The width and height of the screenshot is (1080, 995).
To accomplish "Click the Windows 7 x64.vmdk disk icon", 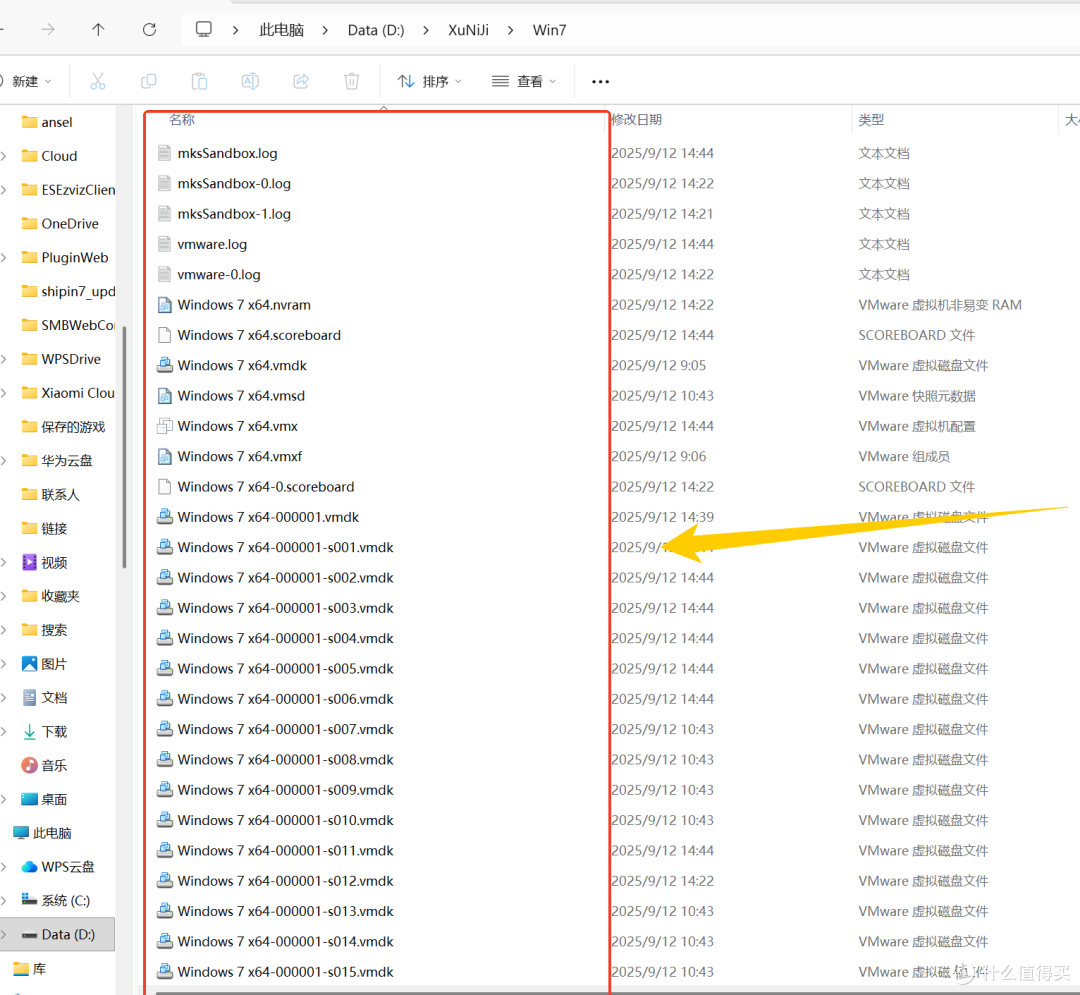I will [x=164, y=365].
